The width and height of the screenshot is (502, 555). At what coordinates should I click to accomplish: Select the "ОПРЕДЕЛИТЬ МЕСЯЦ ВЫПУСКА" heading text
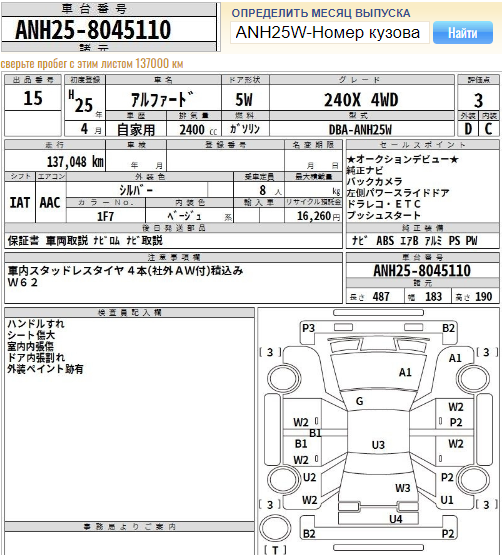pos(321,13)
